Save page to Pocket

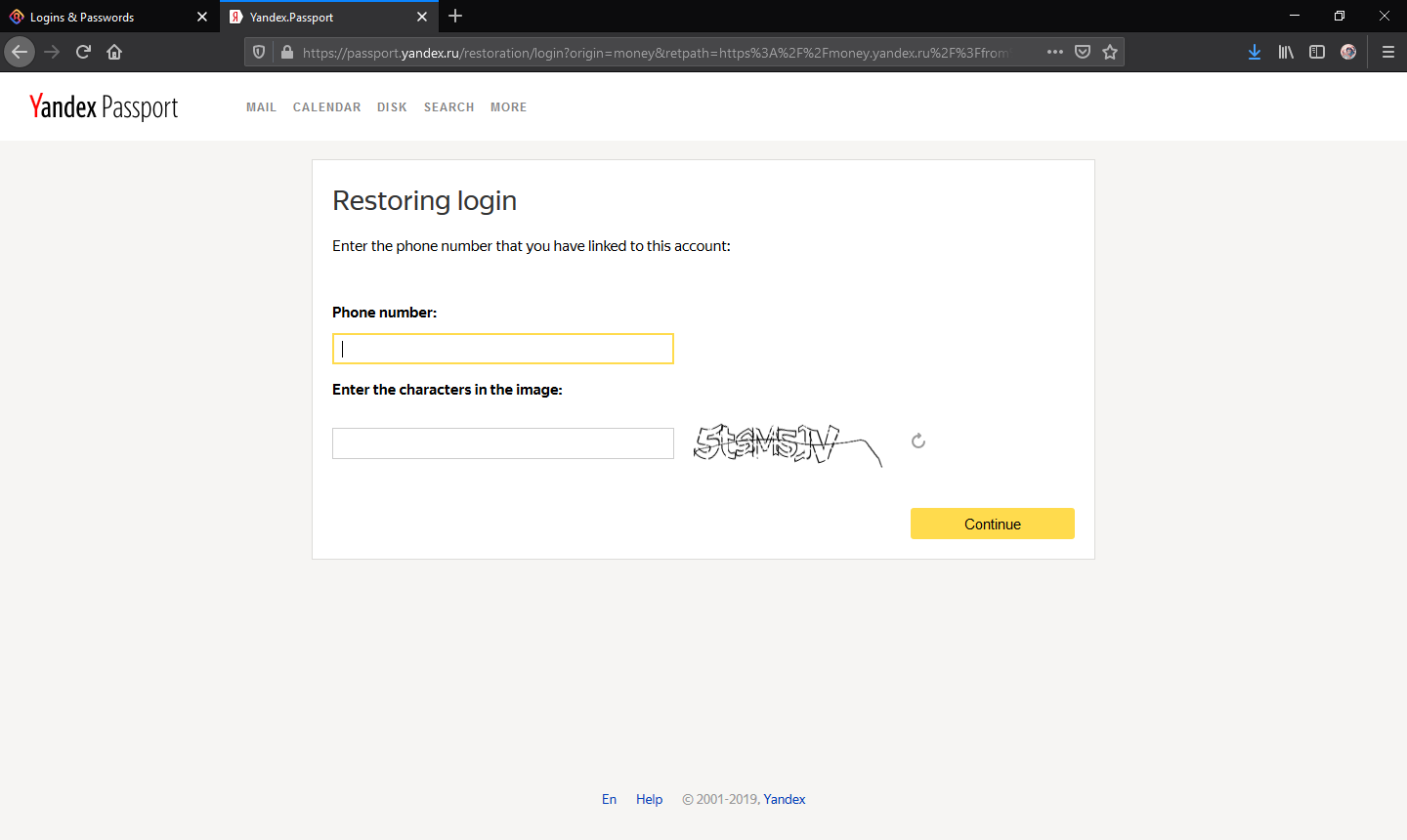[1083, 52]
